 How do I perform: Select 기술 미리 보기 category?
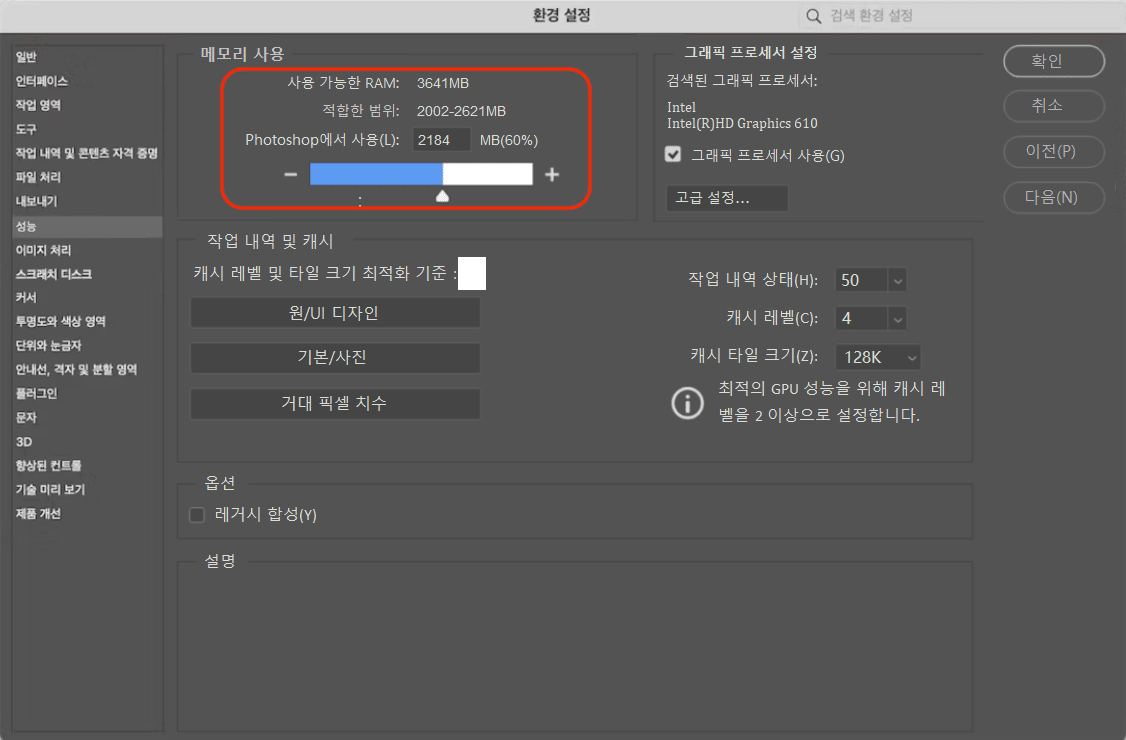[50, 489]
